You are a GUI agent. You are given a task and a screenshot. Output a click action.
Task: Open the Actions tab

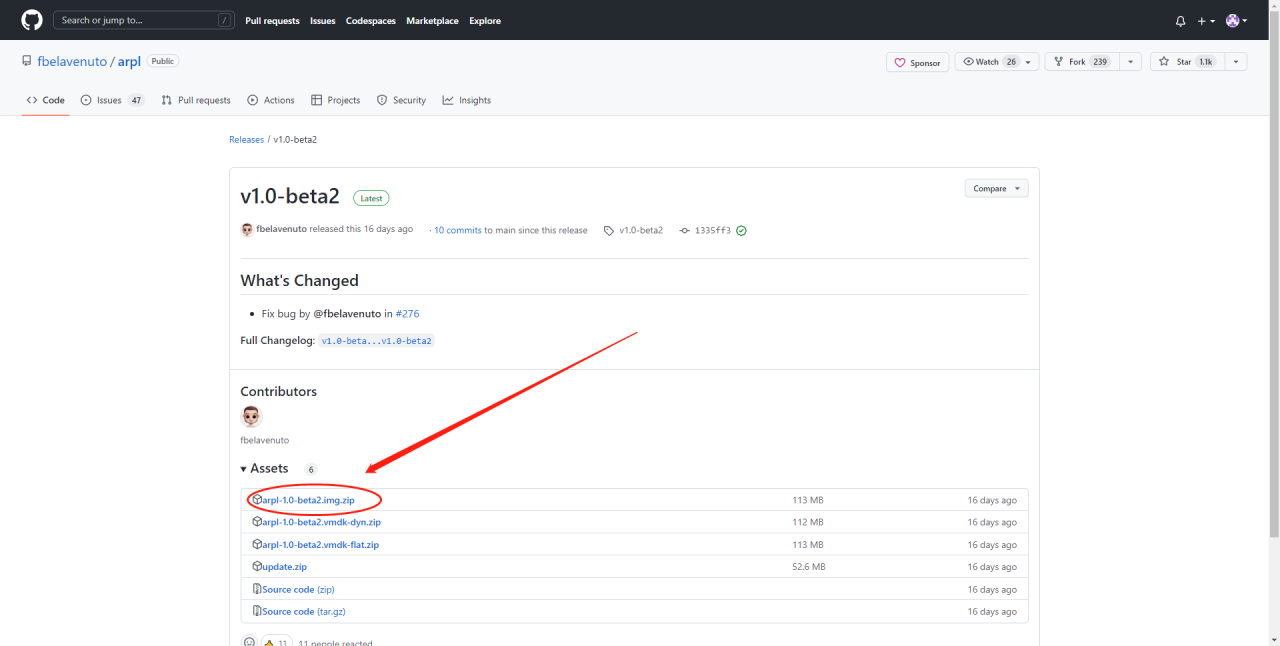pos(271,100)
